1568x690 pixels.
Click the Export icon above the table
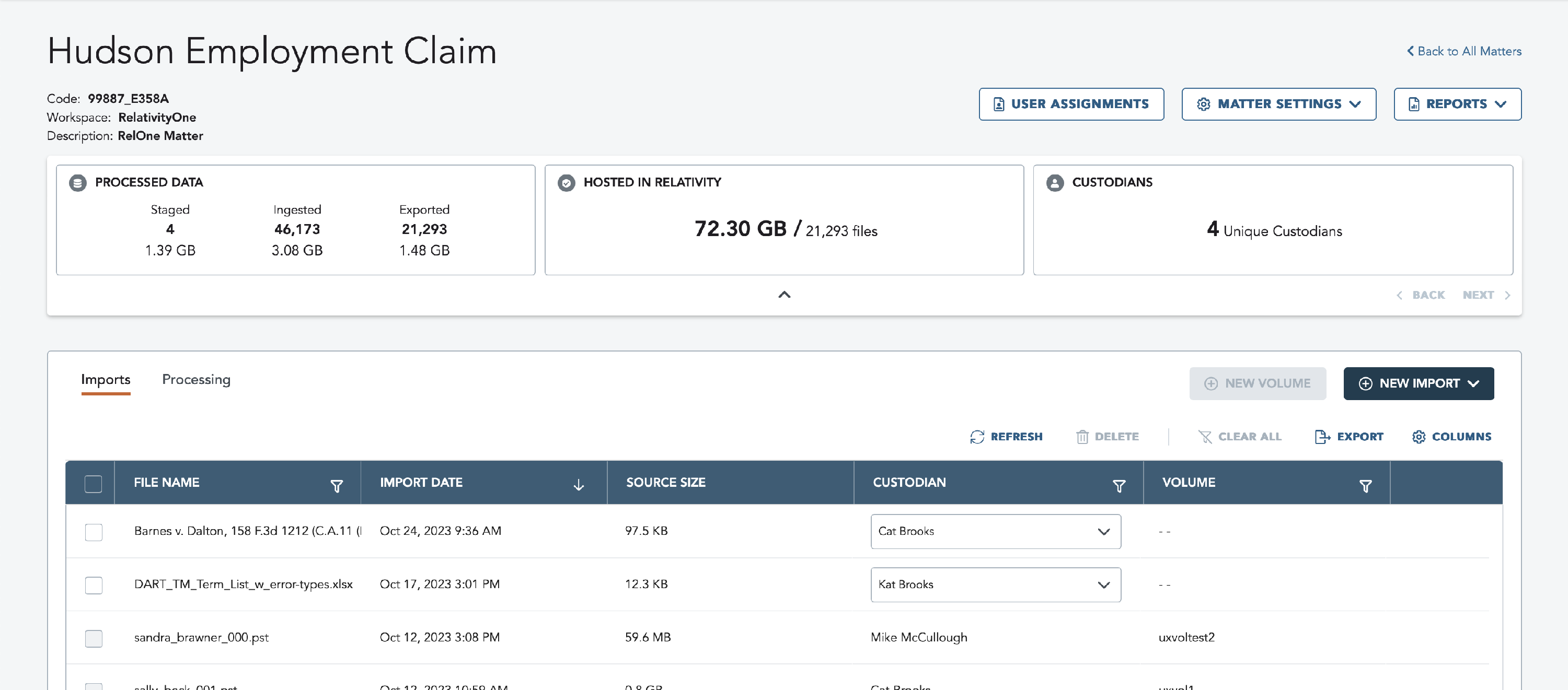click(x=1322, y=436)
